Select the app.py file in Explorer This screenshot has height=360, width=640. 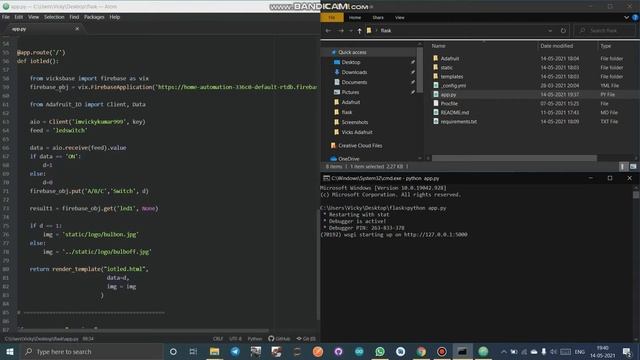click(x=448, y=95)
